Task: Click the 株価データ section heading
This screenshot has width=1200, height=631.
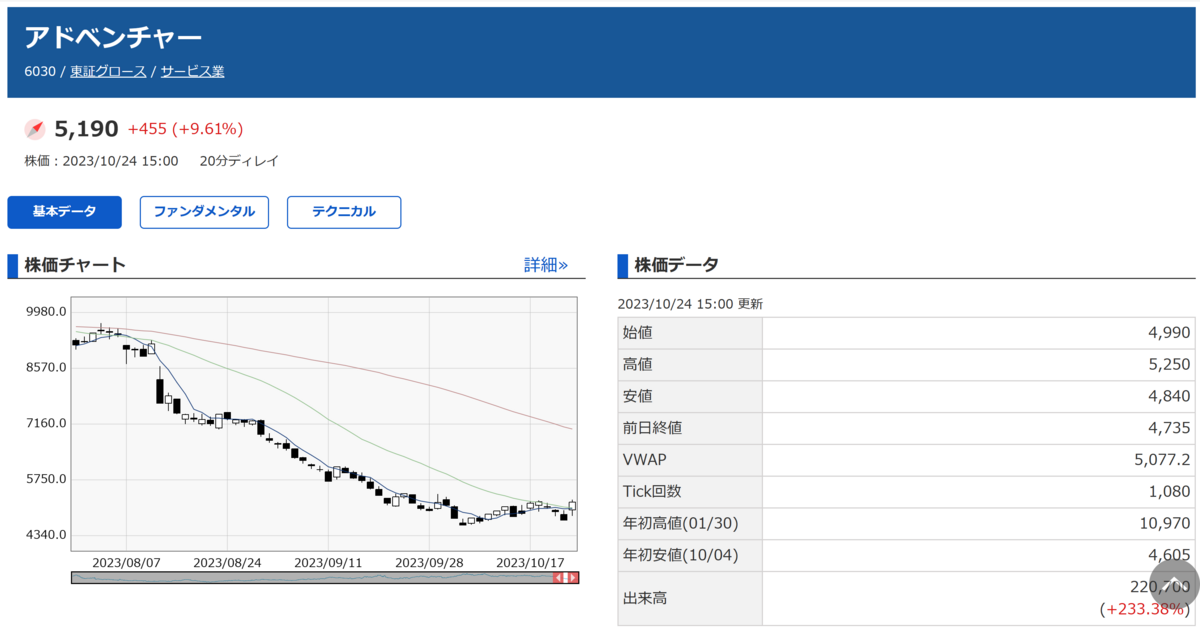Action: pos(676,265)
